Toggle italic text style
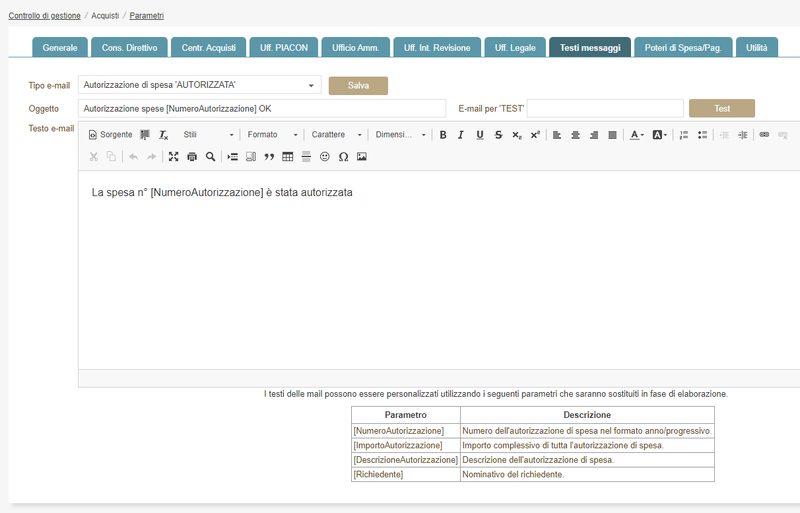The width and height of the screenshot is (800, 513). (461, 135)
